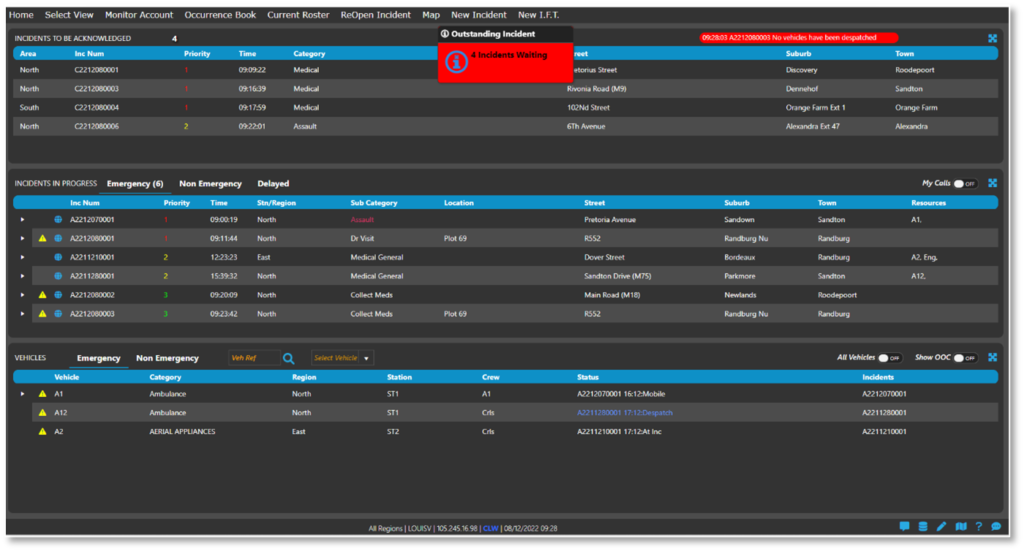Click the Veh Ref input field

253,358
